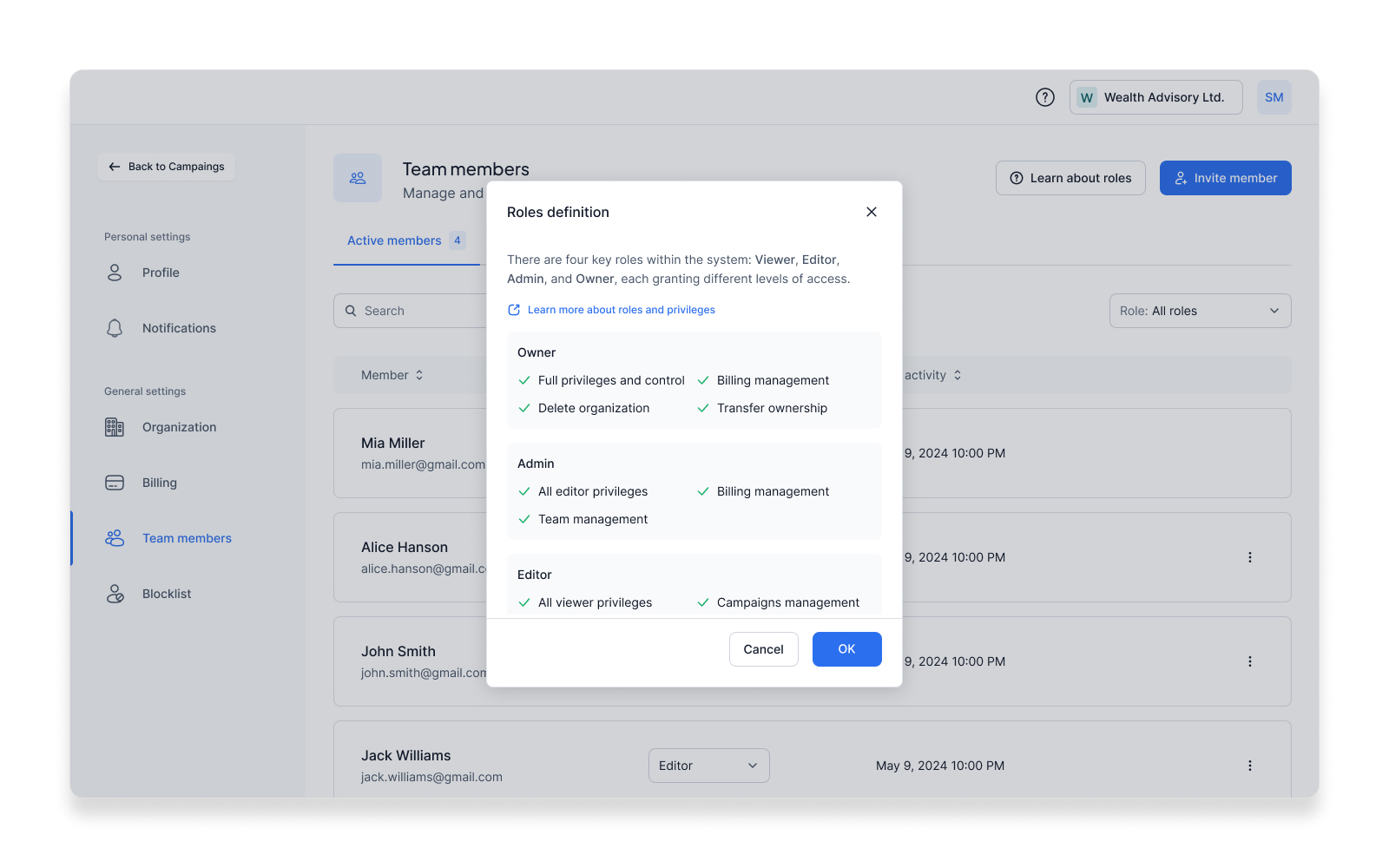The image size is (1389, 868).
Task: Click the help question mark icon
Action: tap(1045, 97)
